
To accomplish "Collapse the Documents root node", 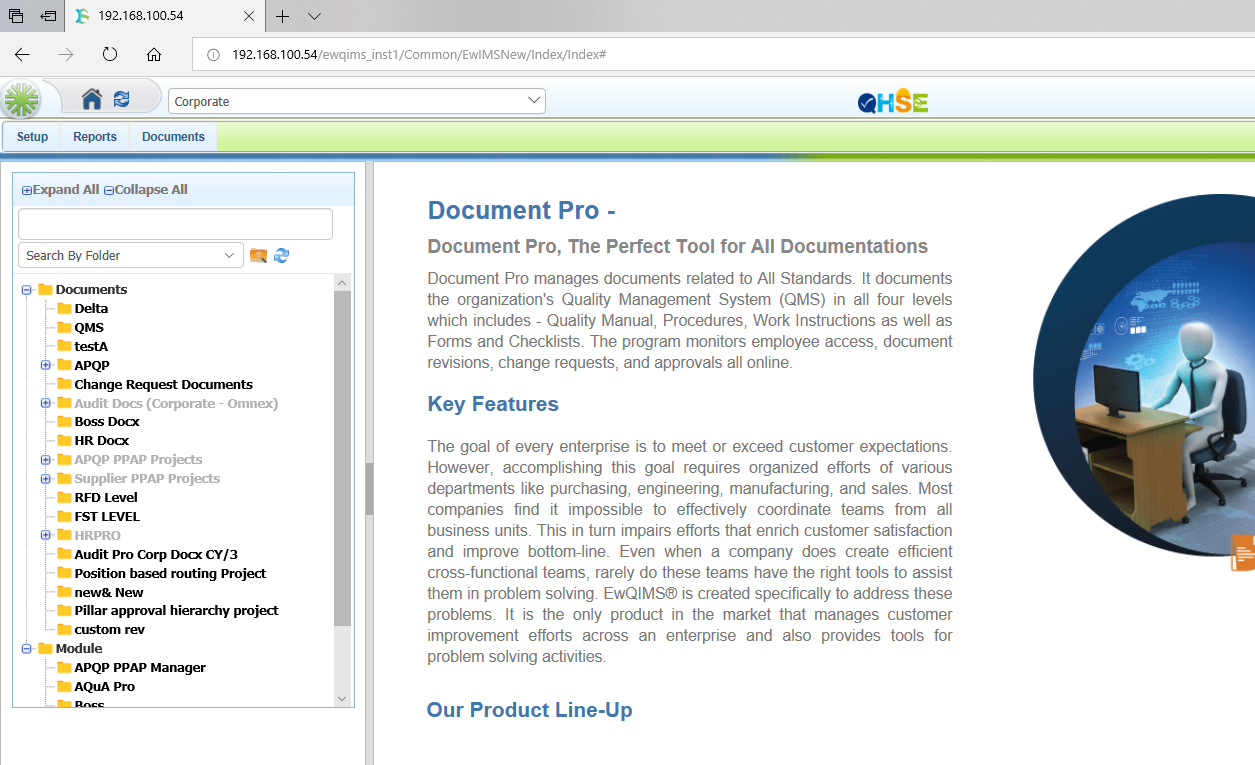I will (x=27, y=290).
